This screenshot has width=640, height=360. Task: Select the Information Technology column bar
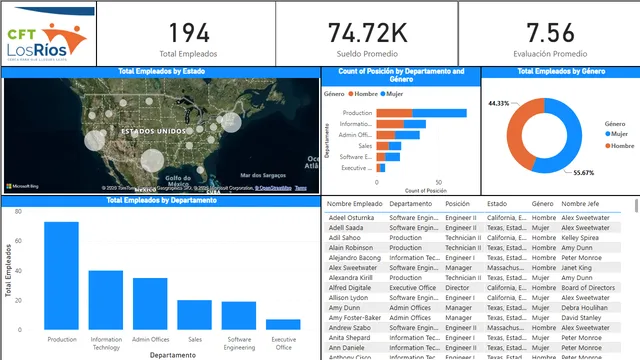[106, 300]
